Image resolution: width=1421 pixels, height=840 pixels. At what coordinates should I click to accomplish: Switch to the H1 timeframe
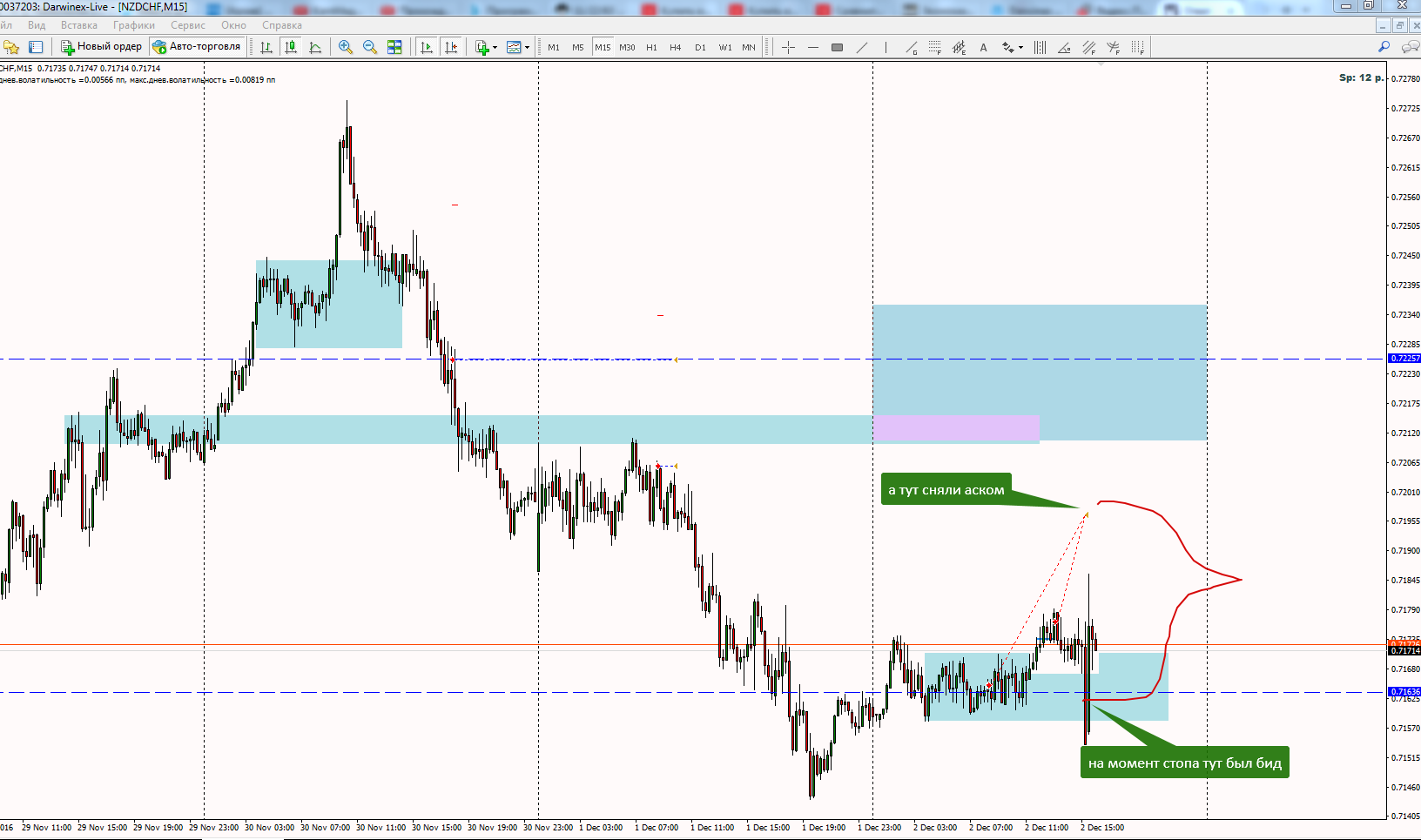651,47
